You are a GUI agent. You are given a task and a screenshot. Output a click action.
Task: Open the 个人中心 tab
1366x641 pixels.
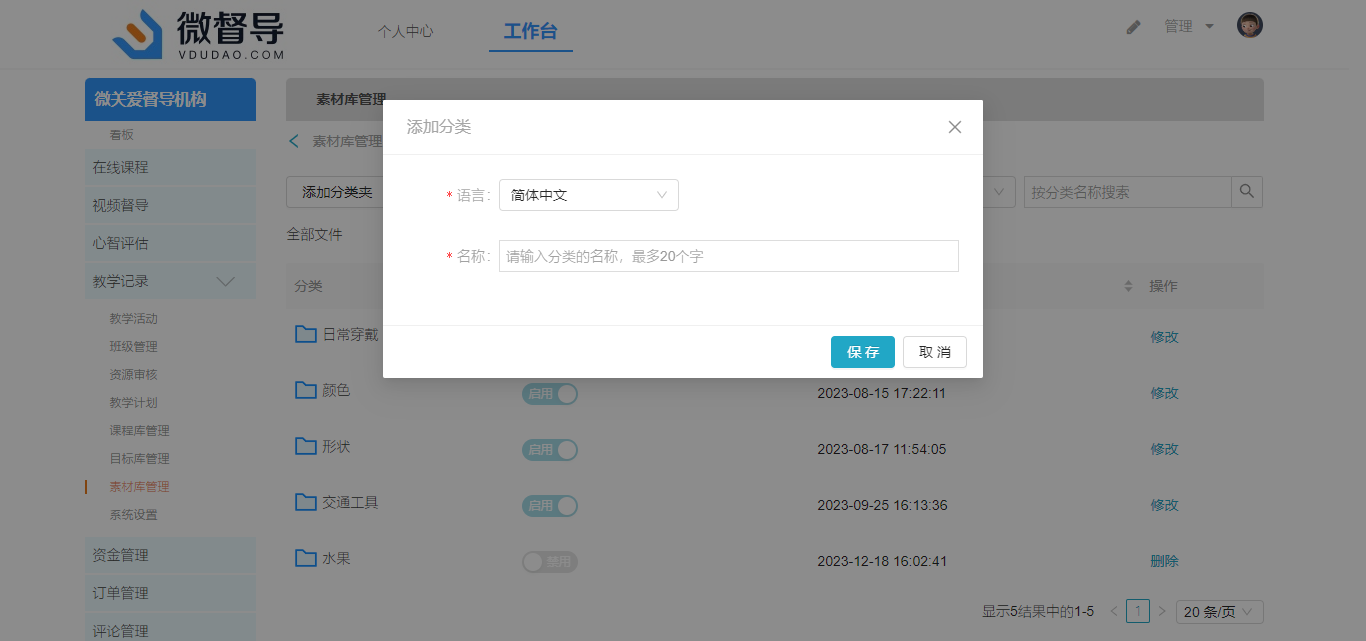[x=405, y=31]
